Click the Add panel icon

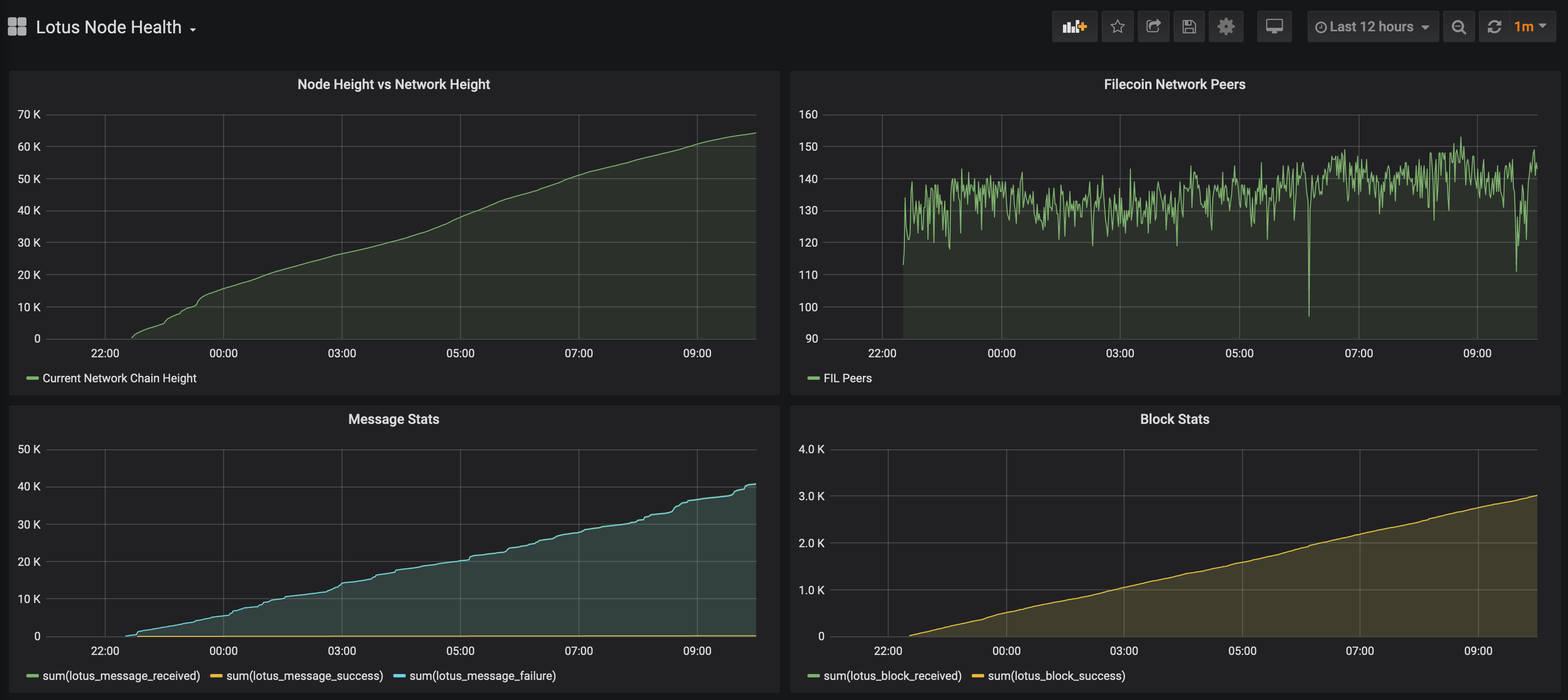(1074, 27)
